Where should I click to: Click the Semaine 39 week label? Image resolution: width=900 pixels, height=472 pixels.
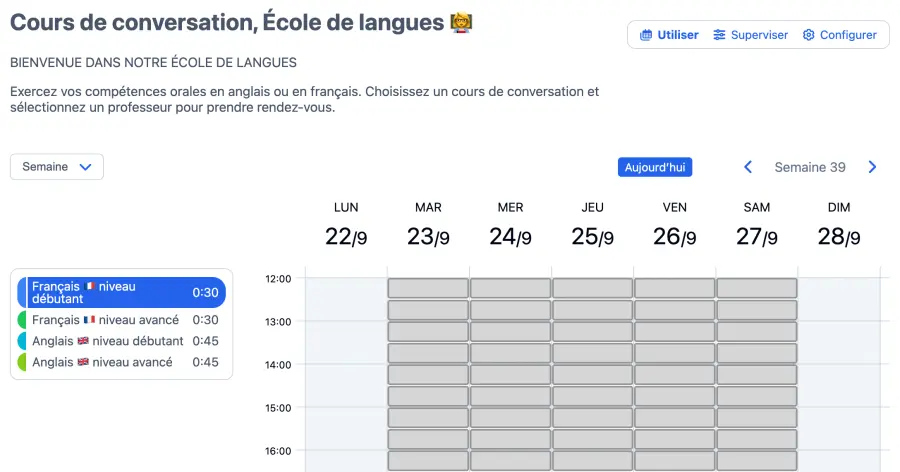click(x=810, y=167)
